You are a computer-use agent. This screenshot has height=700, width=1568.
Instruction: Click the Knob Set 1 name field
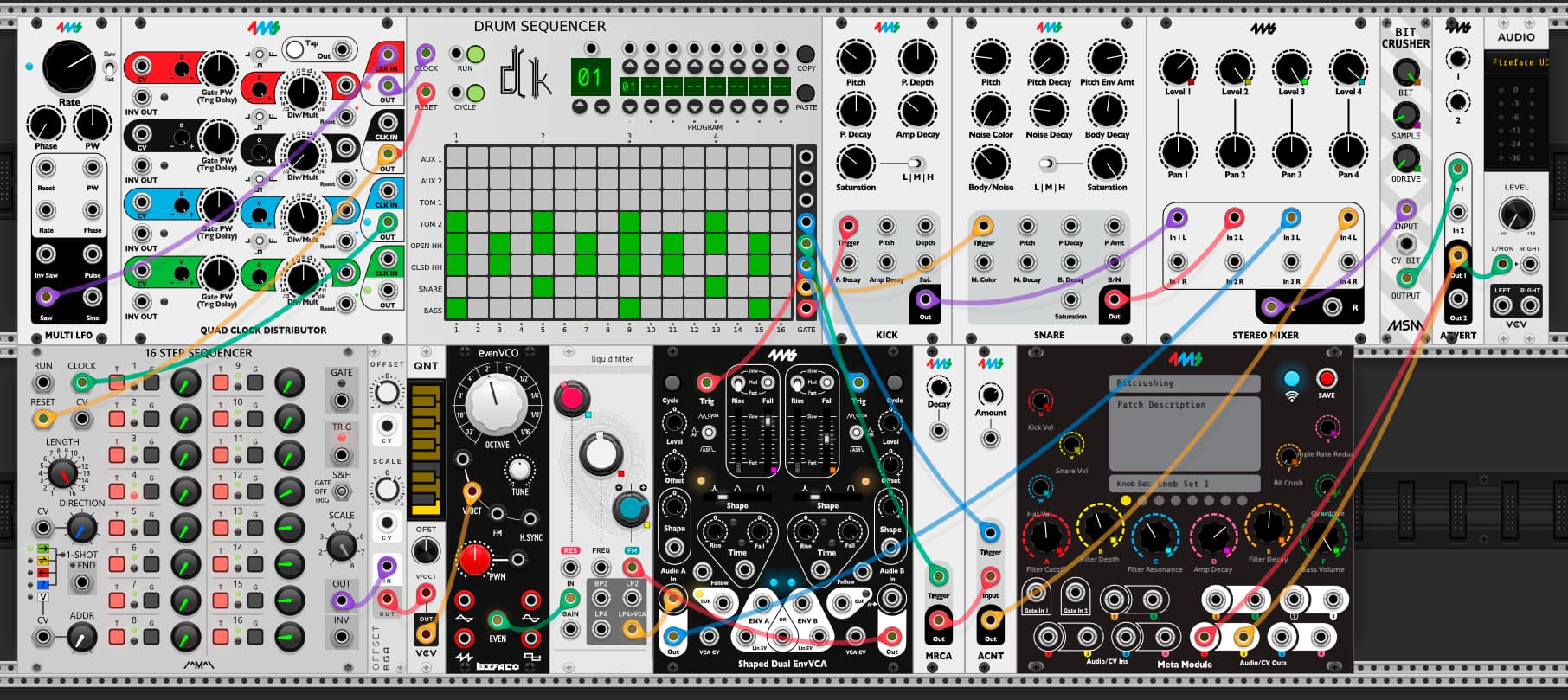click(x=1185, y=484)
